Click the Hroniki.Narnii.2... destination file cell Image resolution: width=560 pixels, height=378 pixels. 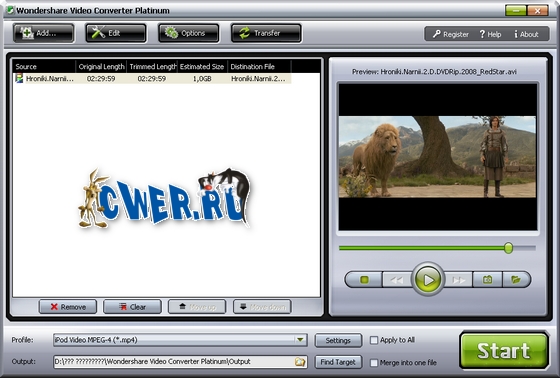click(259, 79)
